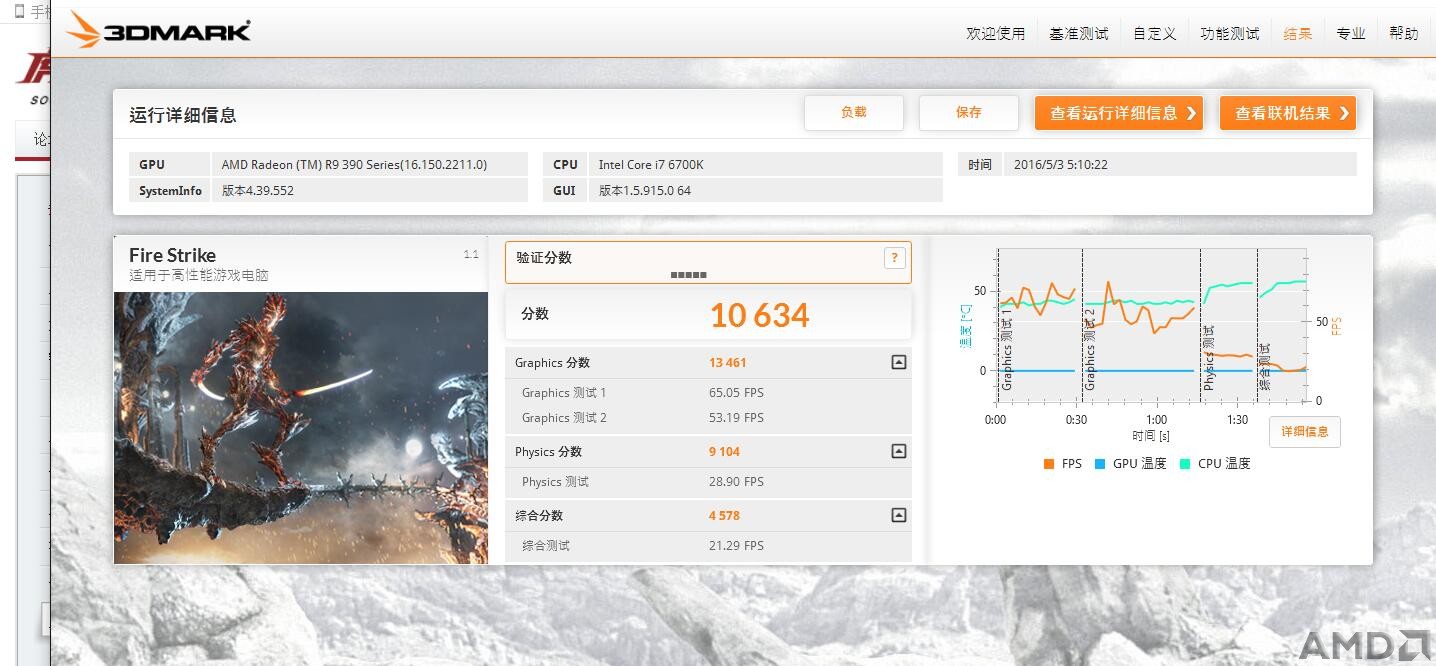The height and width of the screenshot is (666, 1436).
Task: Click the timestamp 2016/5/3 5:10:22
Action: point(1061,165)
